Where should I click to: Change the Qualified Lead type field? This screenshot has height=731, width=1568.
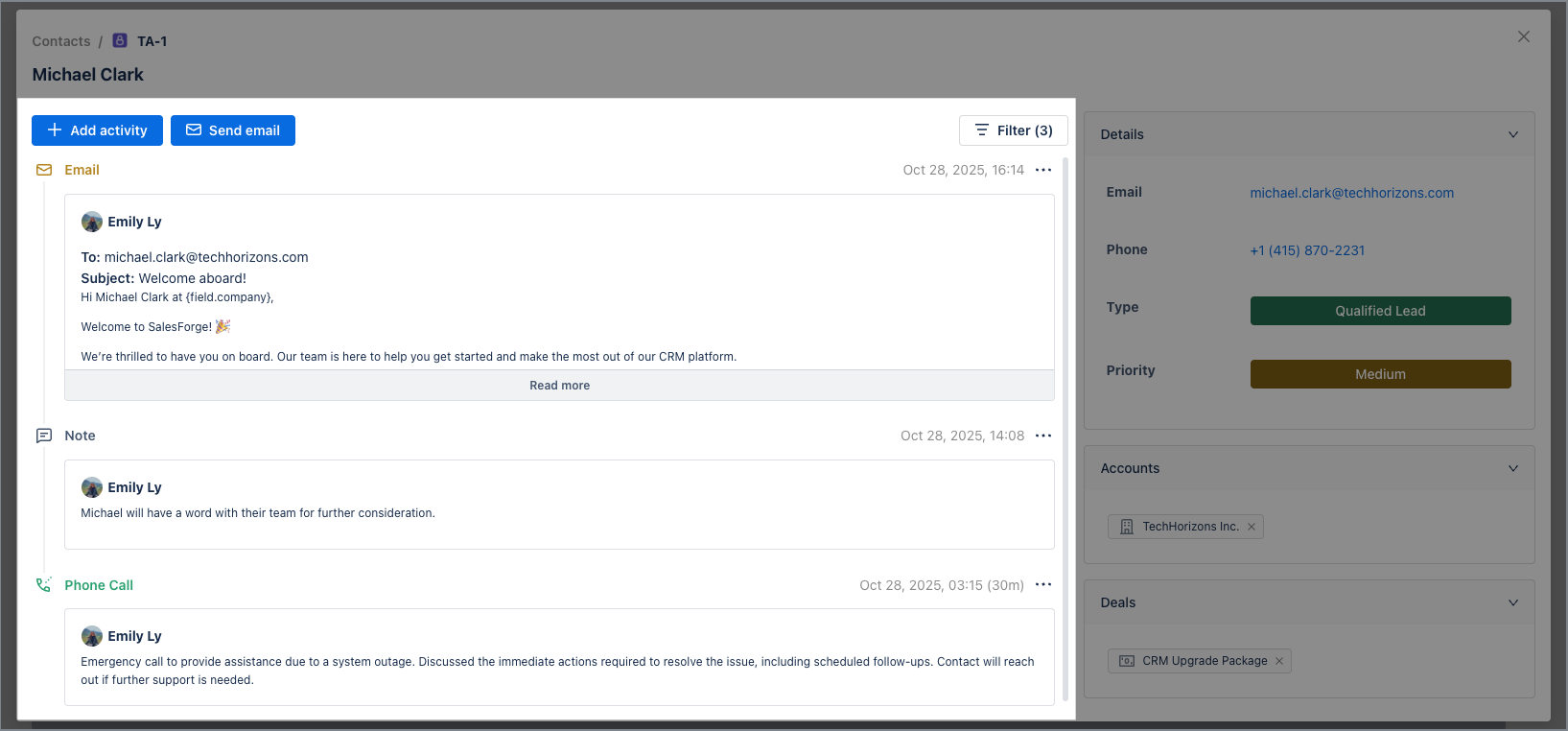(1380, 311)
